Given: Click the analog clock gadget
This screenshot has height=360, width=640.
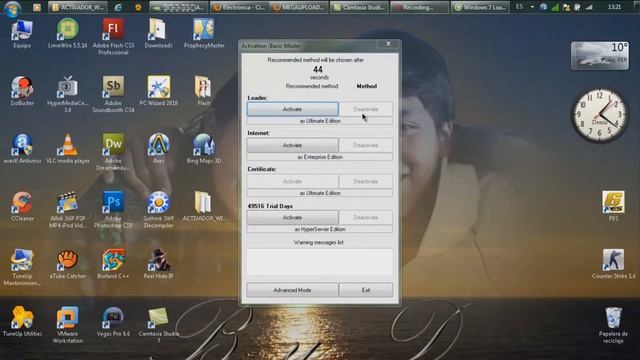Looking at the screenshot, I should 600,115.
